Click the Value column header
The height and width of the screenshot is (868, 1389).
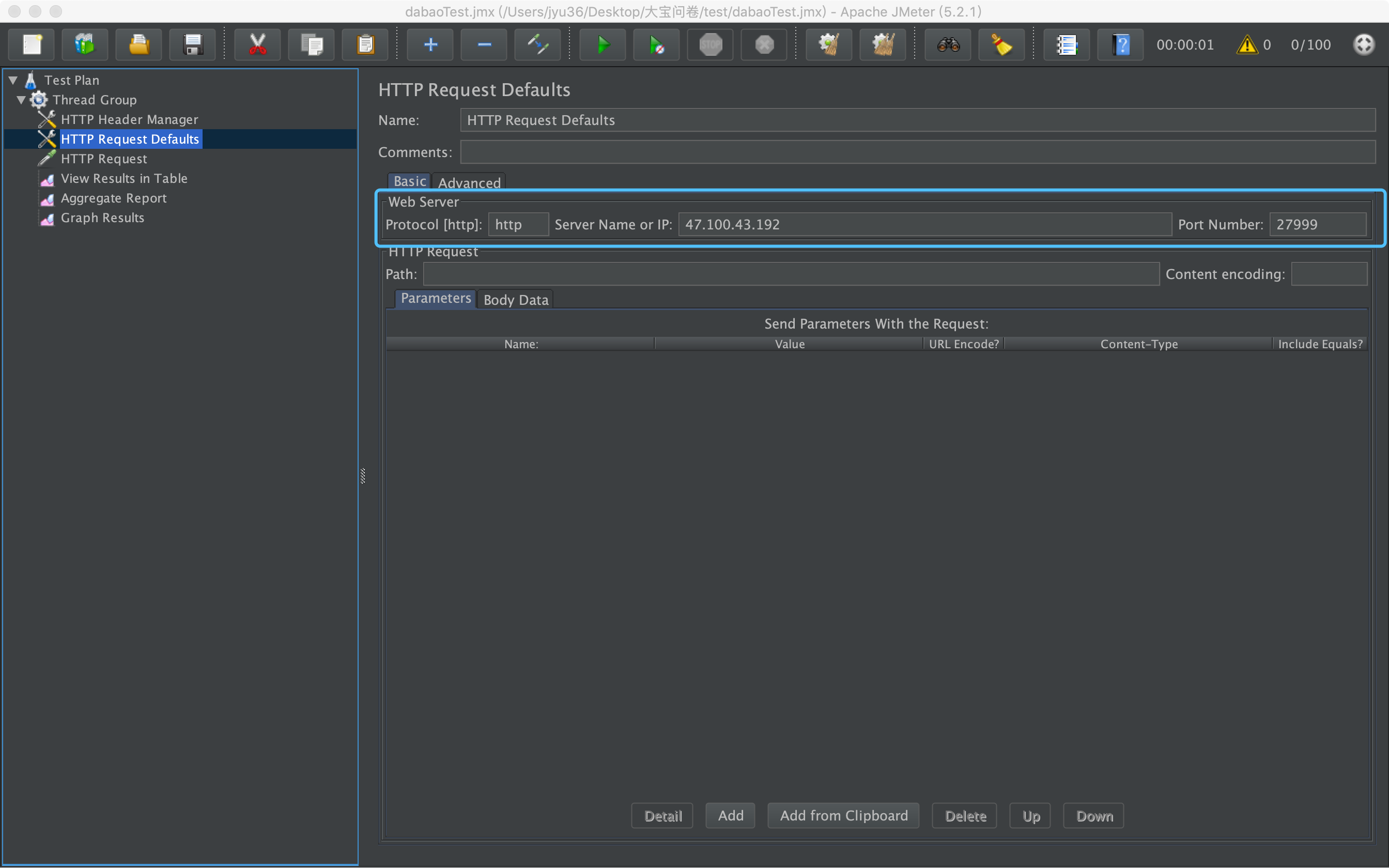789,345
